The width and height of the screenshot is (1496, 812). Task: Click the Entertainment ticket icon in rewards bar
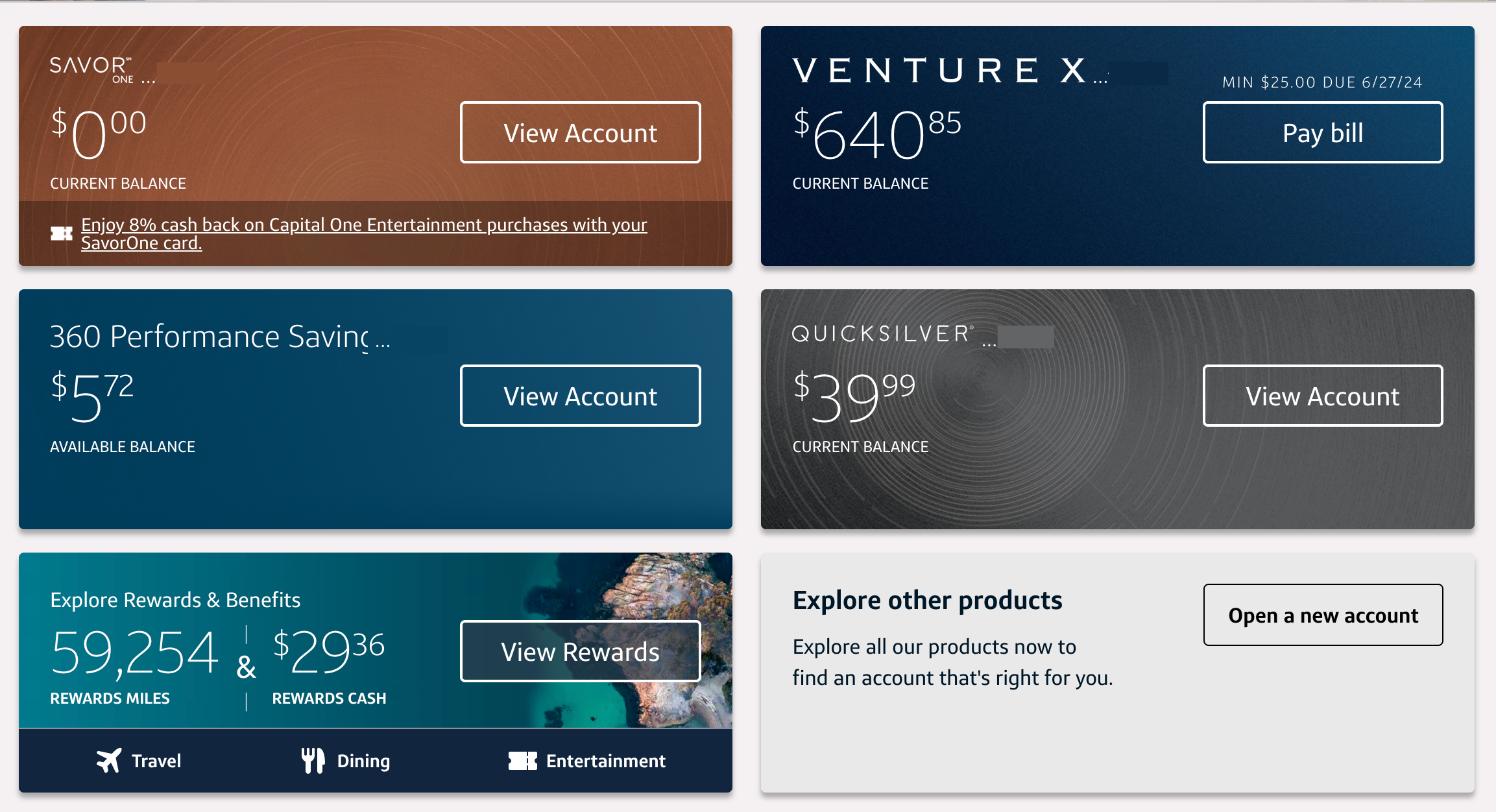(522, 761)
